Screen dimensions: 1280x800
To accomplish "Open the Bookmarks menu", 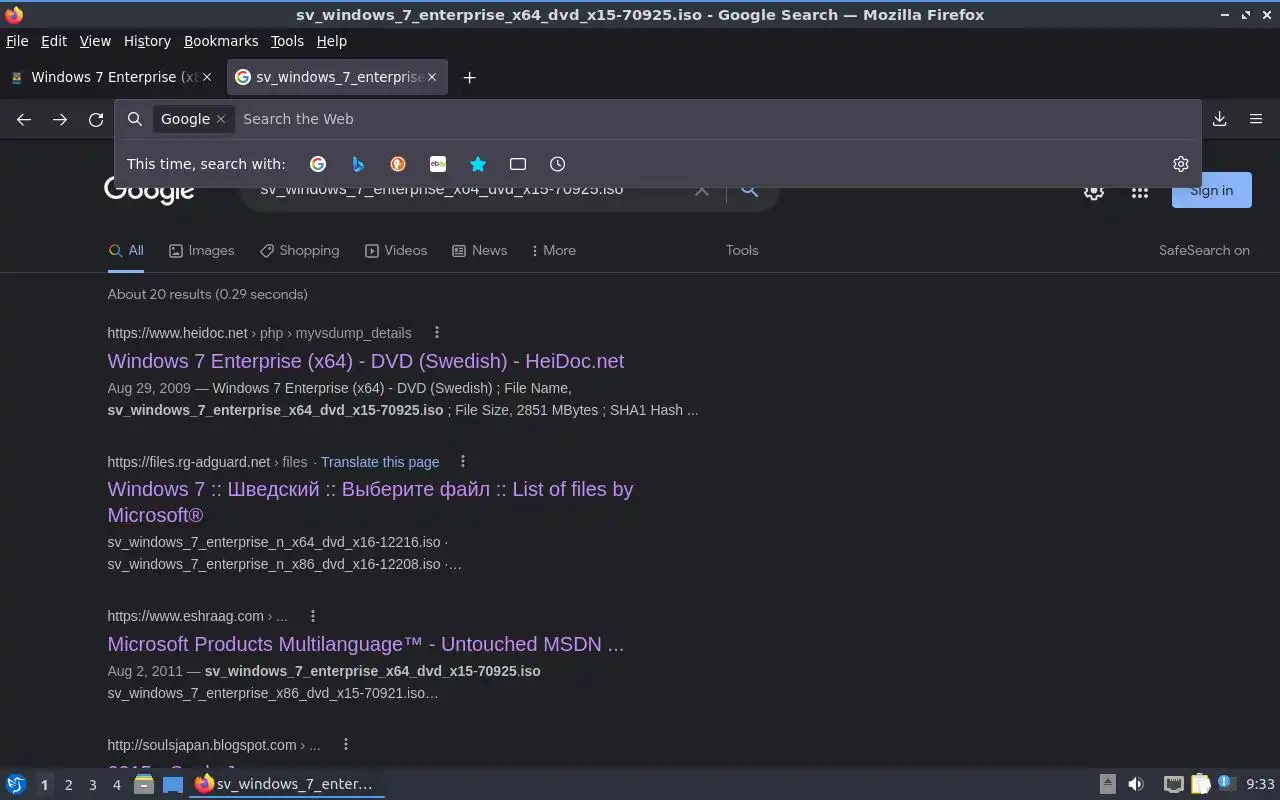I will 221,41.
